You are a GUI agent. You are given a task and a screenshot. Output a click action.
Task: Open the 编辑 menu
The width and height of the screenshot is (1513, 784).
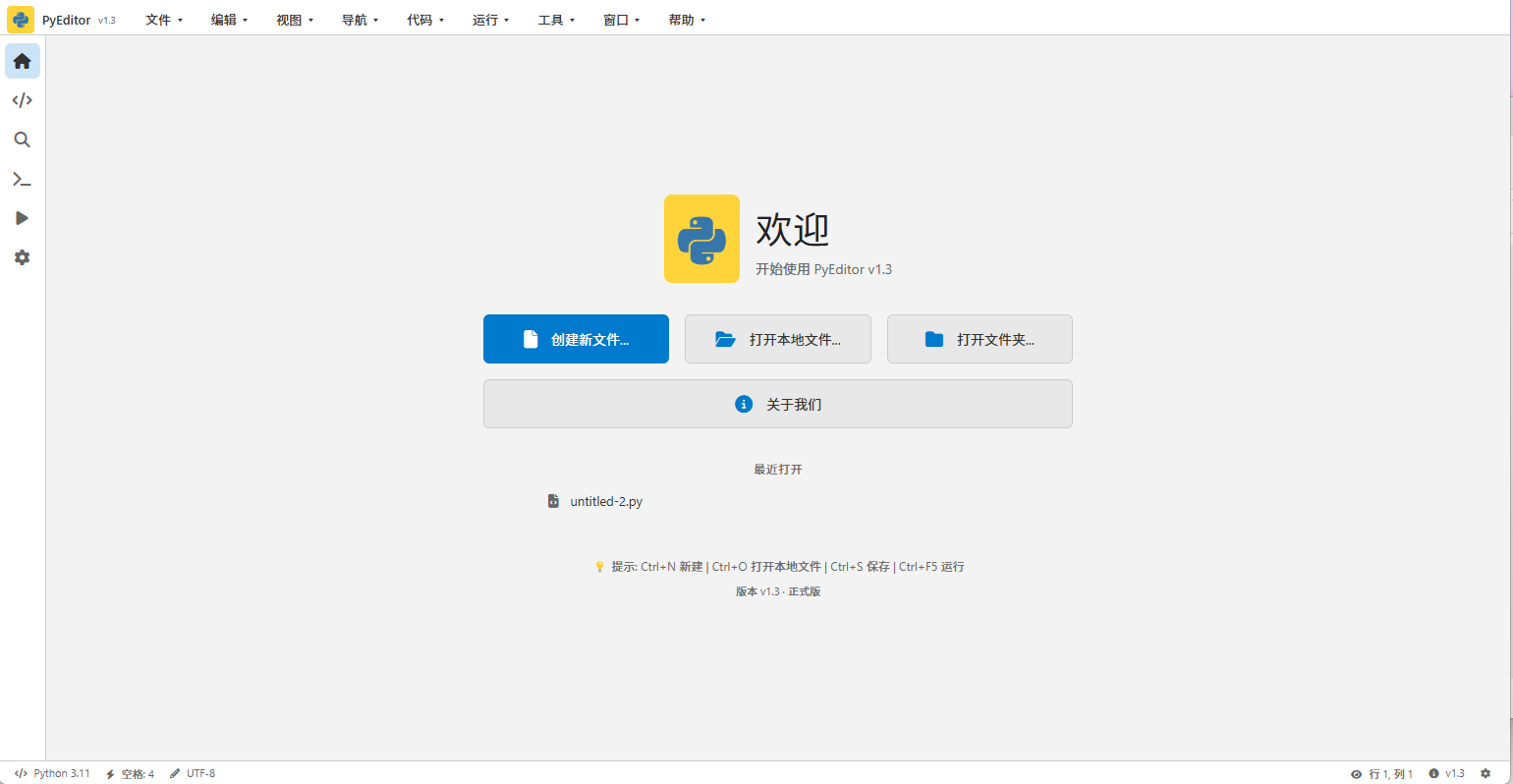click(230, 20)
